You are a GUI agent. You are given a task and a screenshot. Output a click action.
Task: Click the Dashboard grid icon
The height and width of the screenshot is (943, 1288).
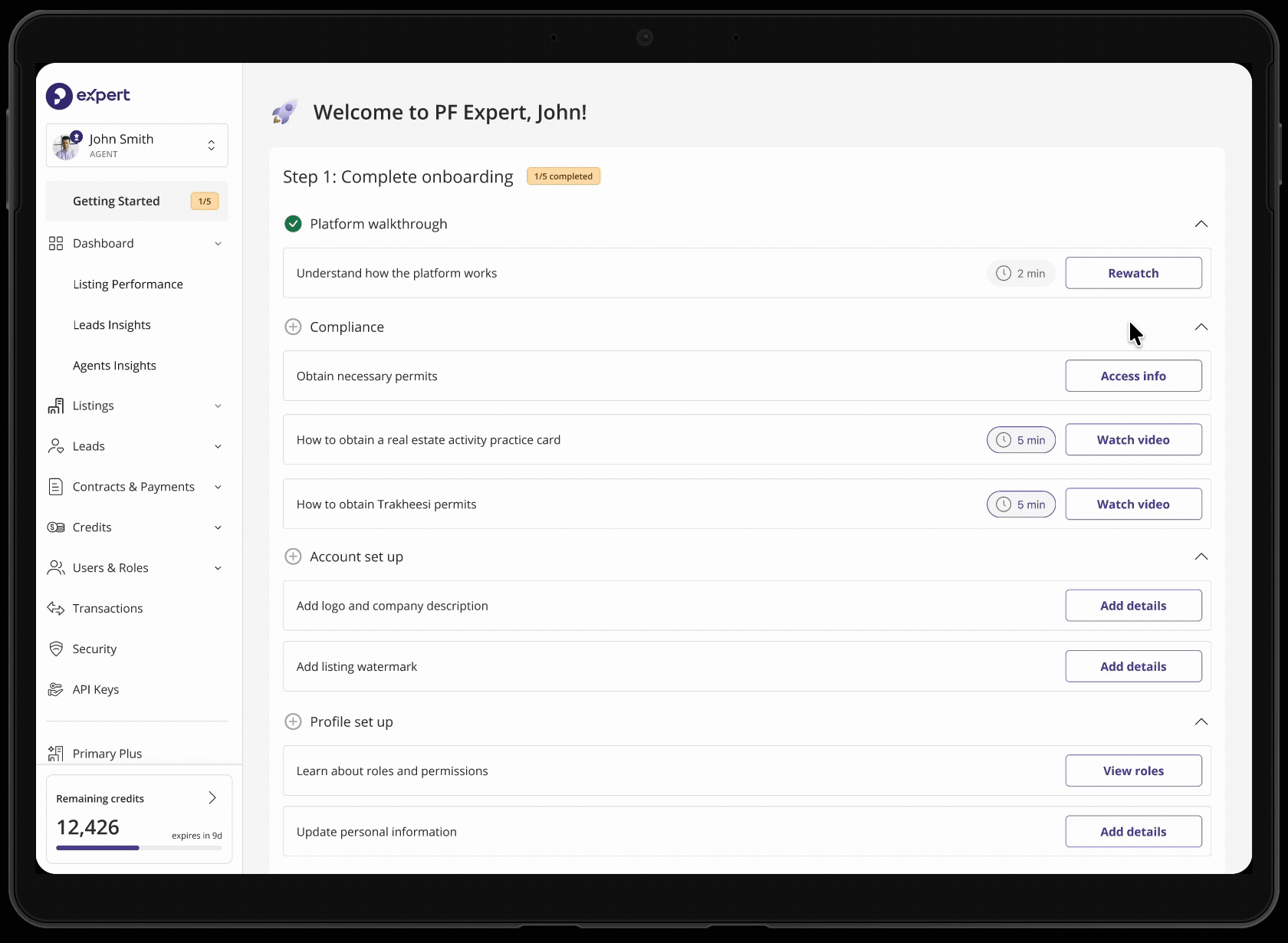[x=56, y=243]
